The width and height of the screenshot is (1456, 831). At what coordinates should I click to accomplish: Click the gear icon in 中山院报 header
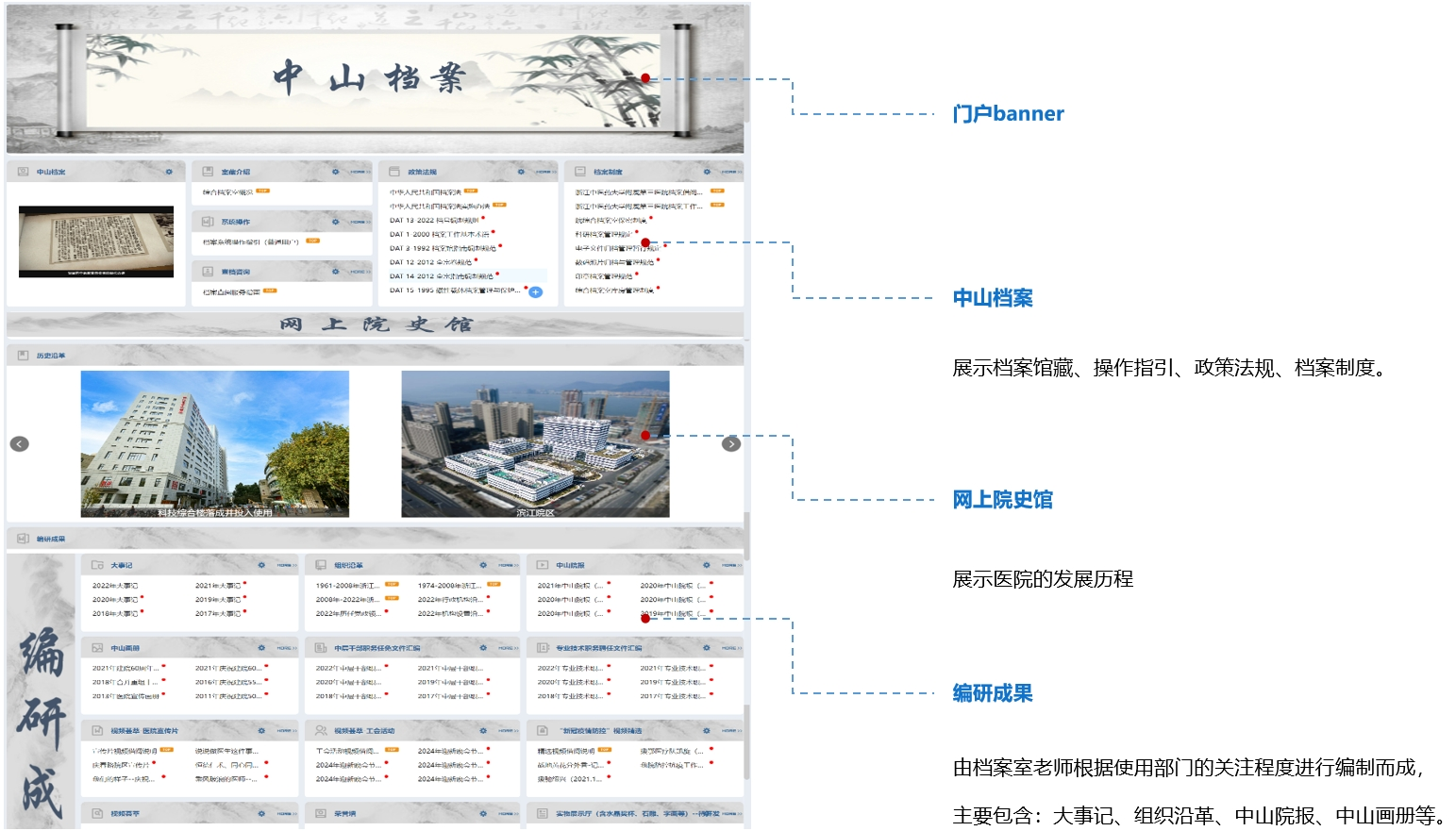(x=707, y=565)
